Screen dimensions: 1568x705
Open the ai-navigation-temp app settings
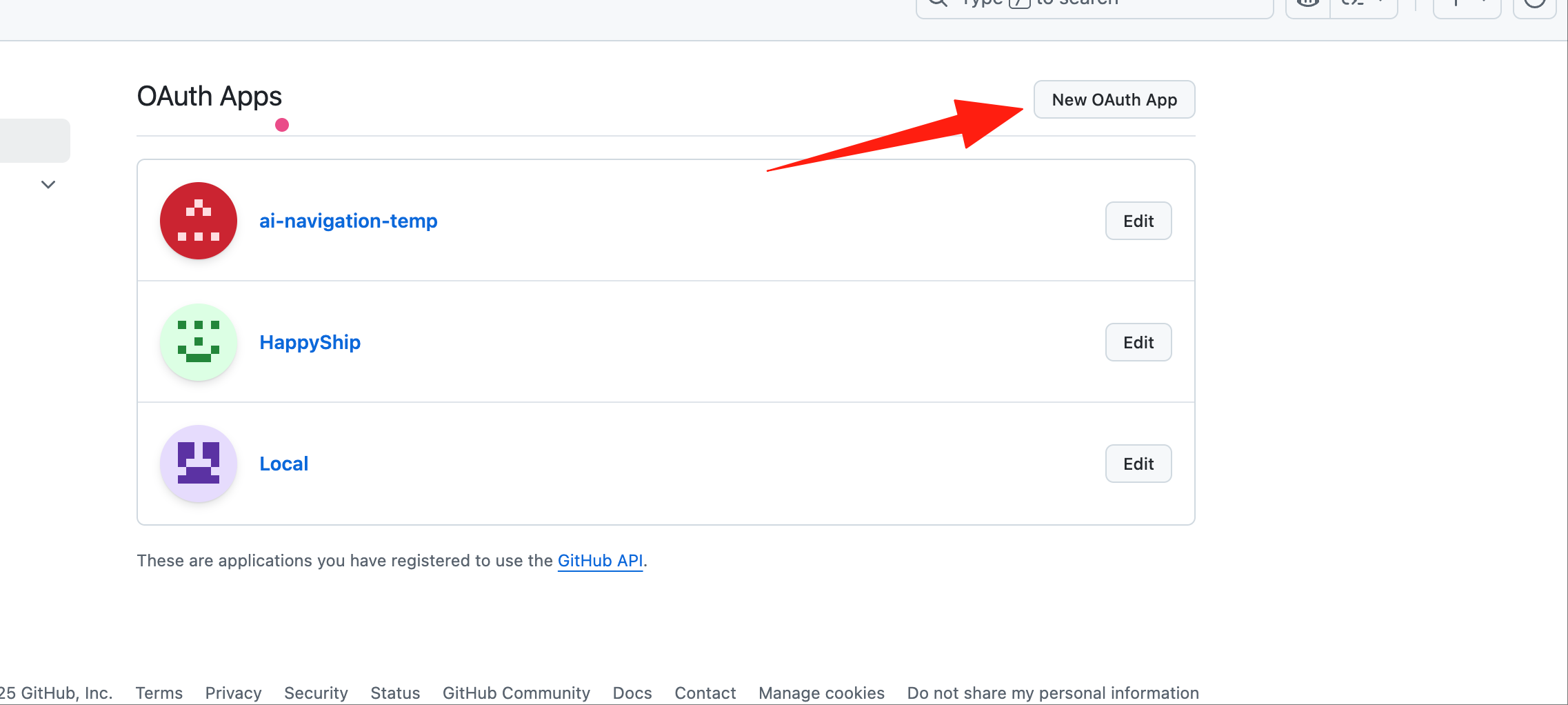[x=348, y=221]
